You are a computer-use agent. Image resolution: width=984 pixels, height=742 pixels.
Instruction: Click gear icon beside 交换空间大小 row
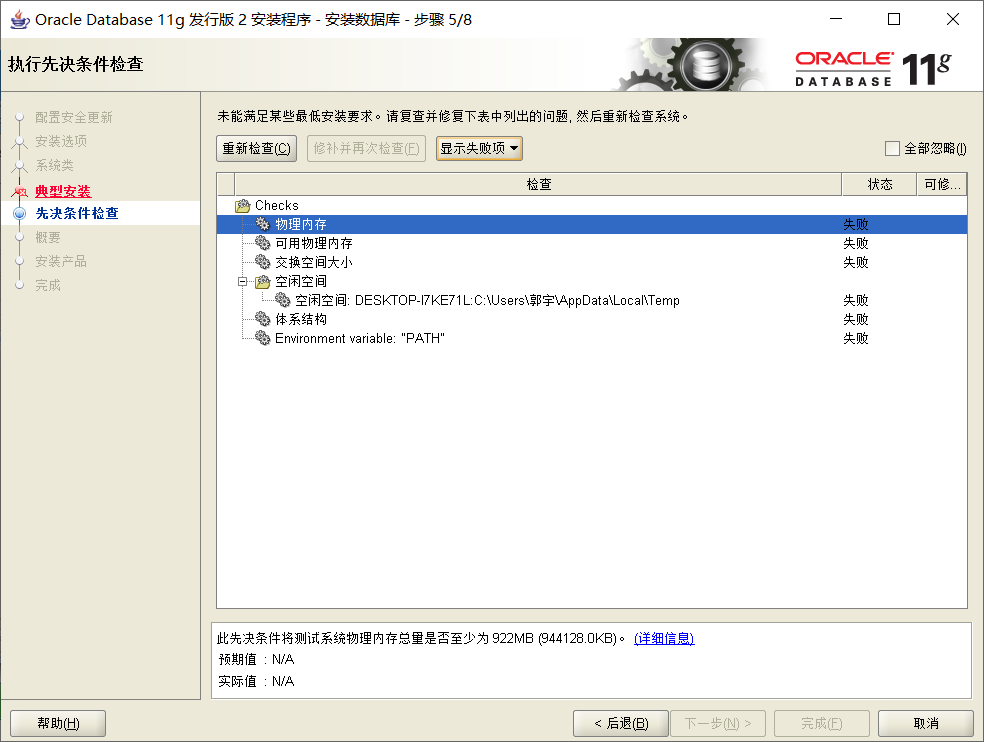pyautogui.click(x=262, y=262)
